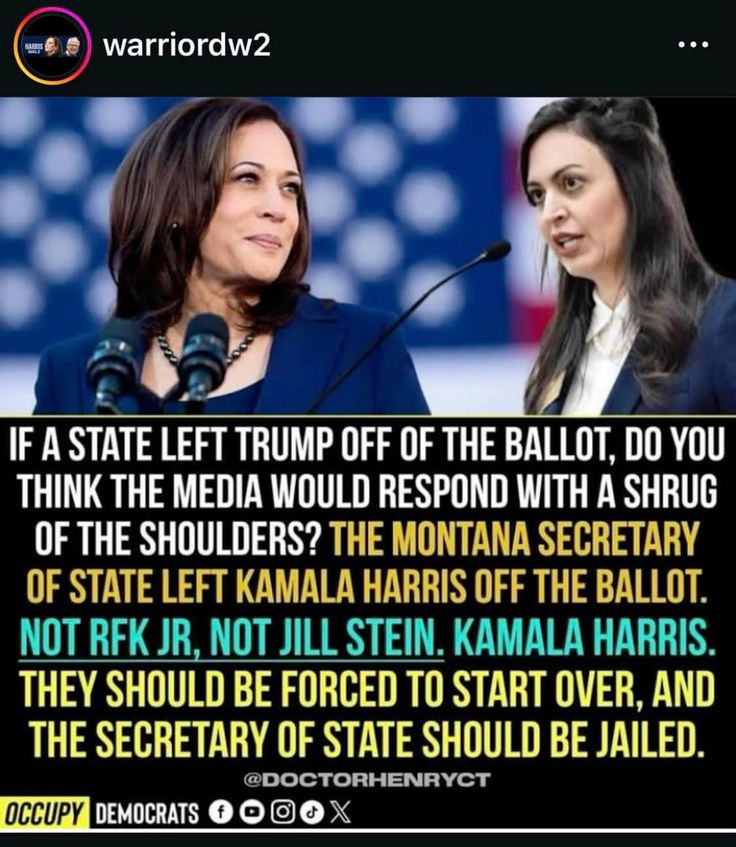Click the @DOCTORHENRYCT handle text
Image resolution: width=736 pixels, height=847 pixels.
pos(368,779)
